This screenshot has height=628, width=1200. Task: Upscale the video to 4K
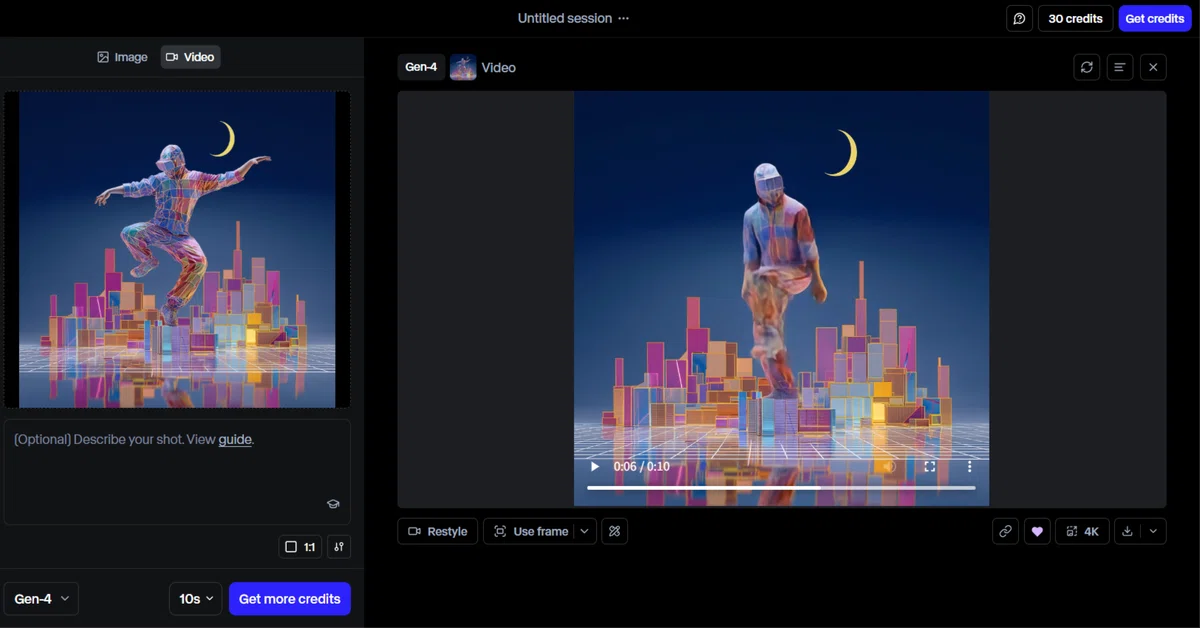pyautogui.click(x=1082, y=531)
